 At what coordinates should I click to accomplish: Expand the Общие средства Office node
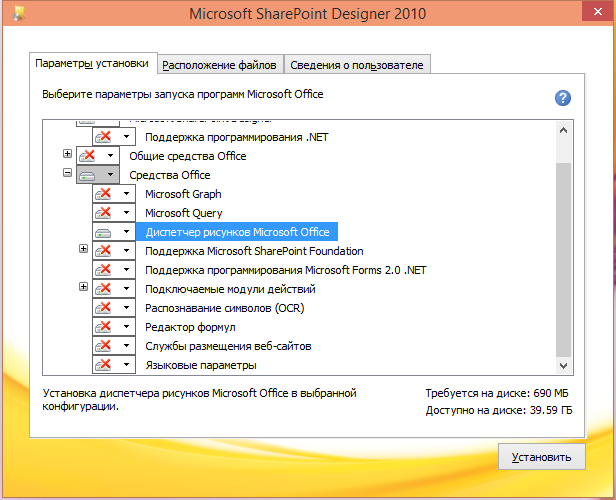pyautogui.click(x=68, y=155)
